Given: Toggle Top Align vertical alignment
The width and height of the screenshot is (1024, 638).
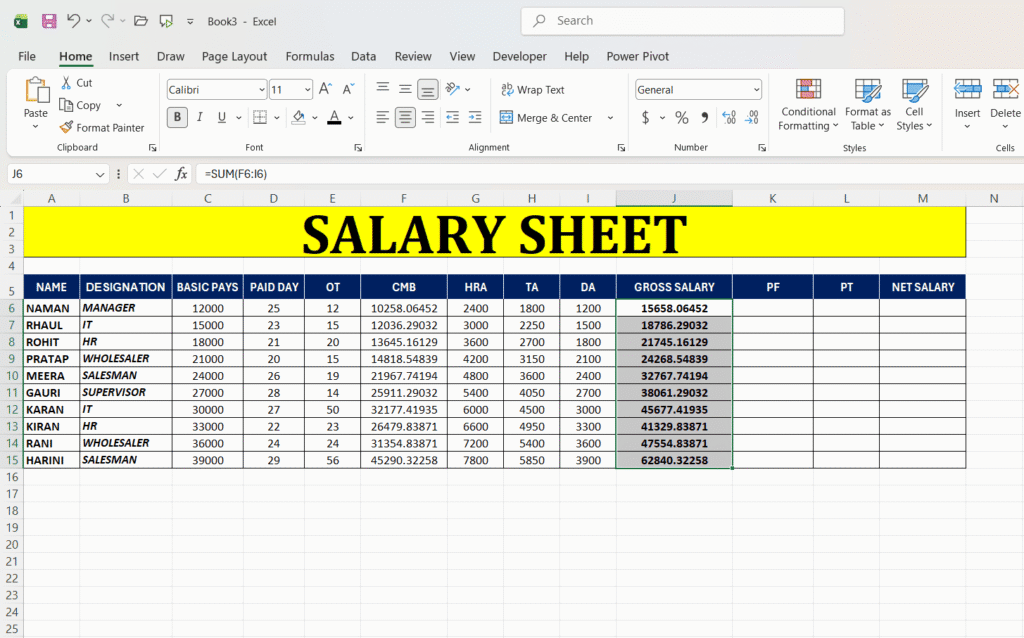Looking at the screenshot, I should point(383,89).
